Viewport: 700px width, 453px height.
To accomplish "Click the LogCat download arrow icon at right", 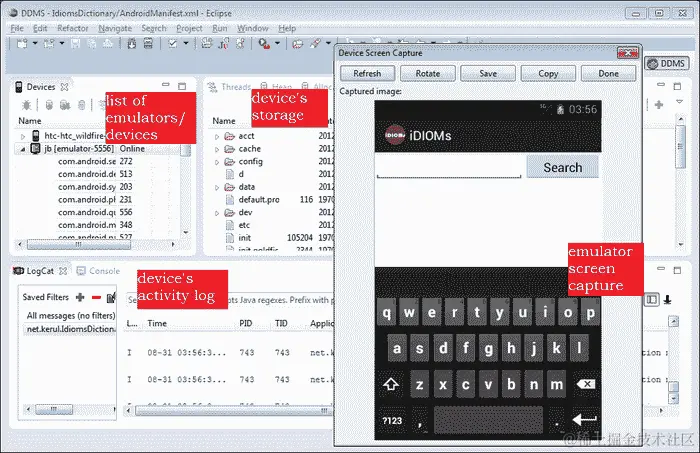I will (667, 299).
